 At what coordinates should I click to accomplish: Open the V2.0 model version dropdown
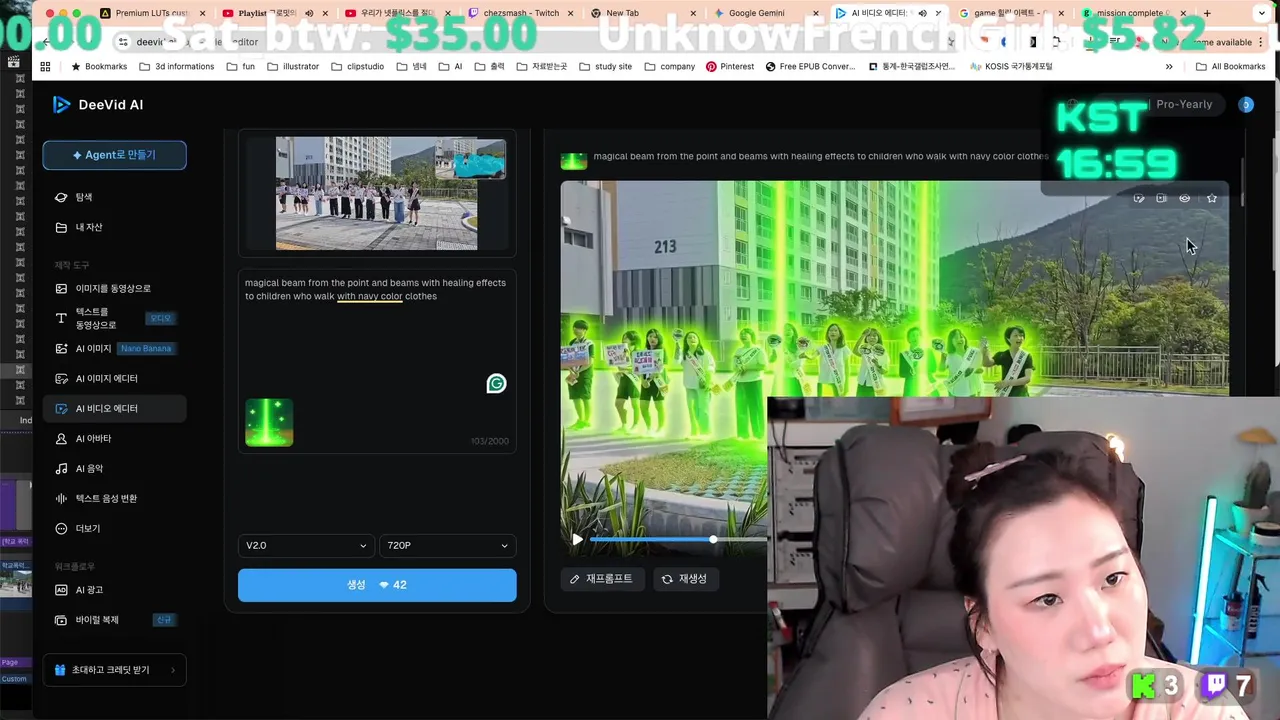pos(306,545)
